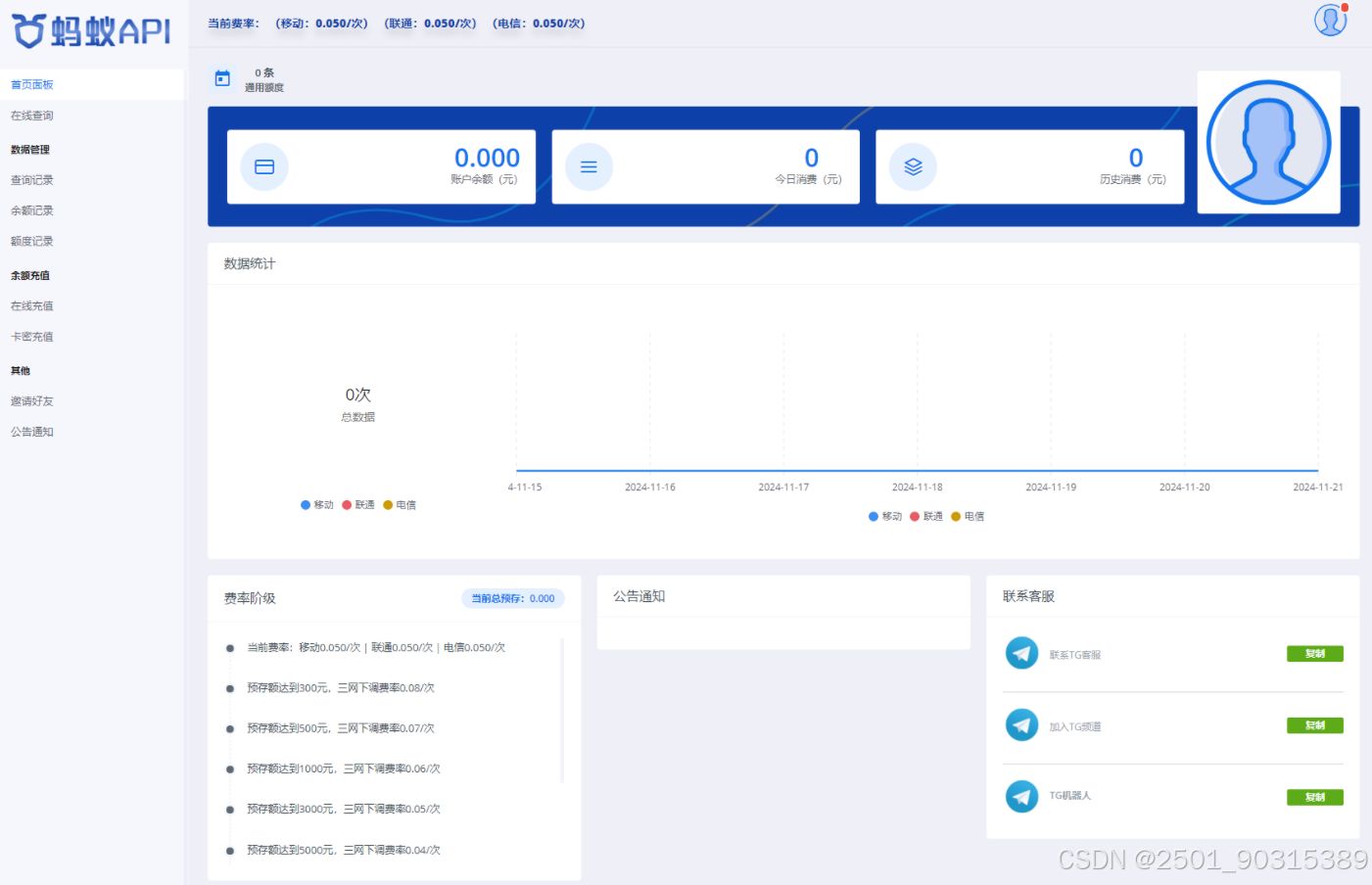
Task: Click the 历史消费 layers icon
Action: pos(912,166)
